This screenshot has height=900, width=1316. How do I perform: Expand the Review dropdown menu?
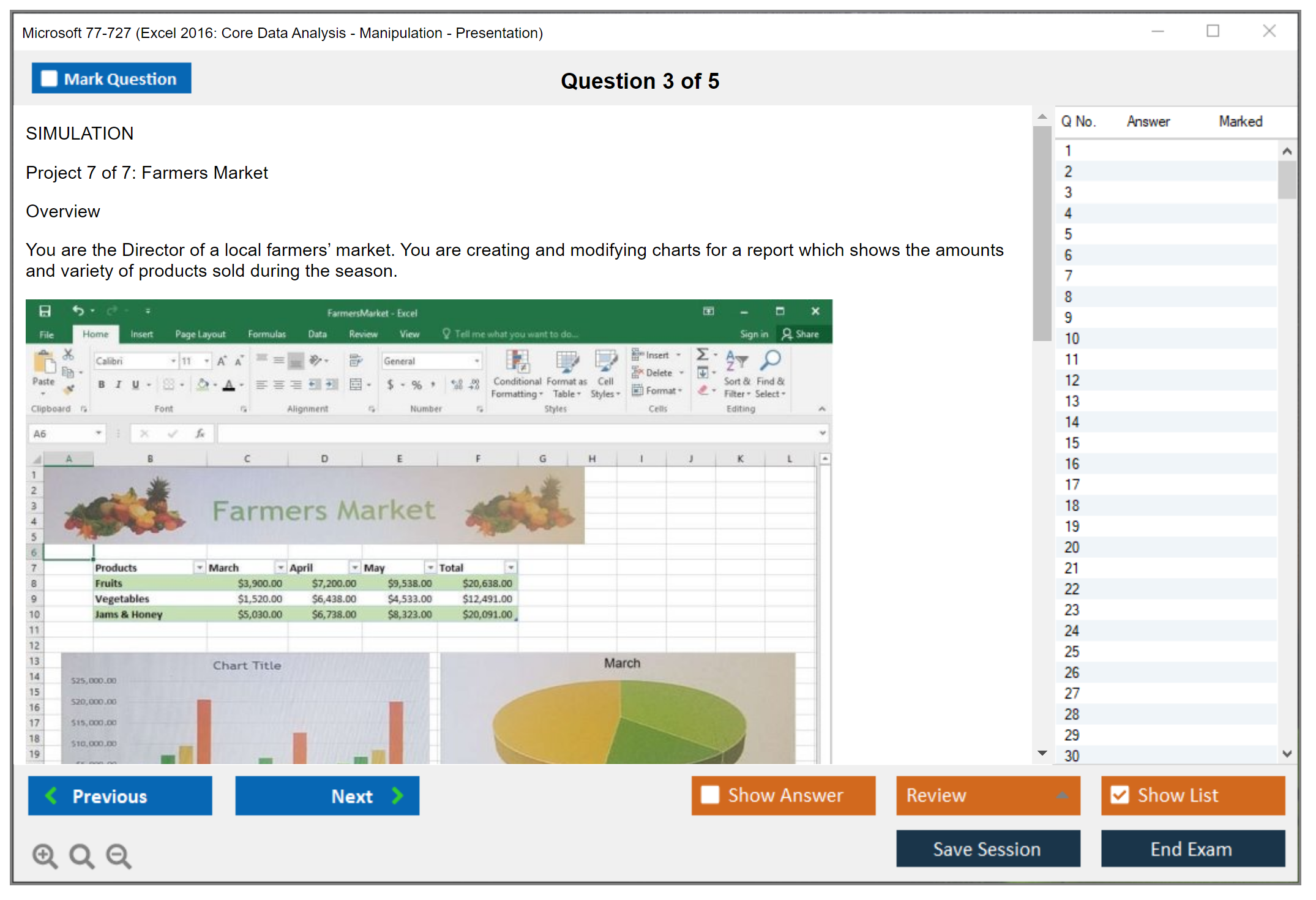[1062, 795]
